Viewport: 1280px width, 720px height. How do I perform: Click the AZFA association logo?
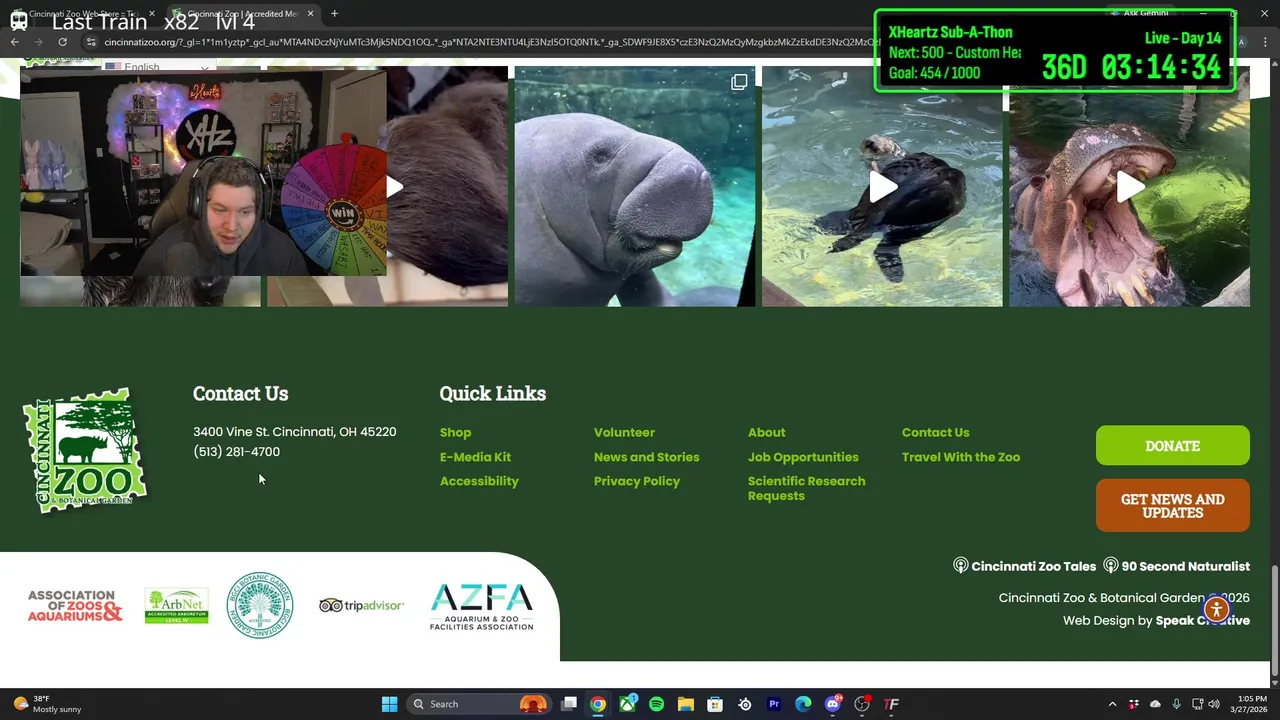(x=482, y=606)
